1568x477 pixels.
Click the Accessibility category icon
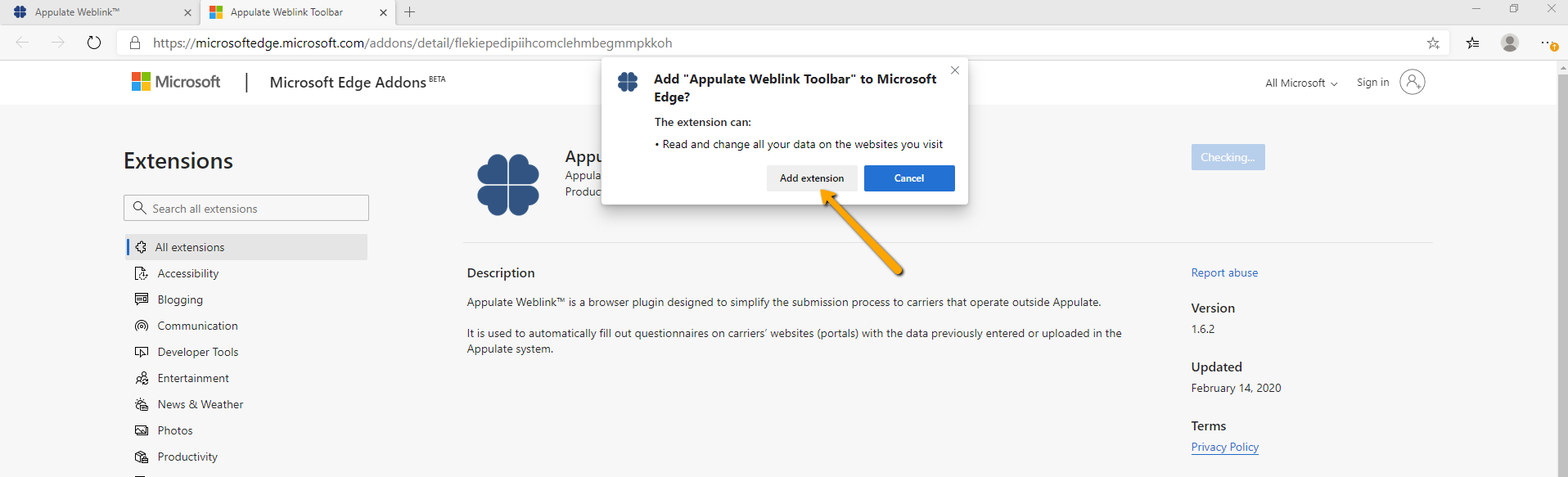pos(142,273)
